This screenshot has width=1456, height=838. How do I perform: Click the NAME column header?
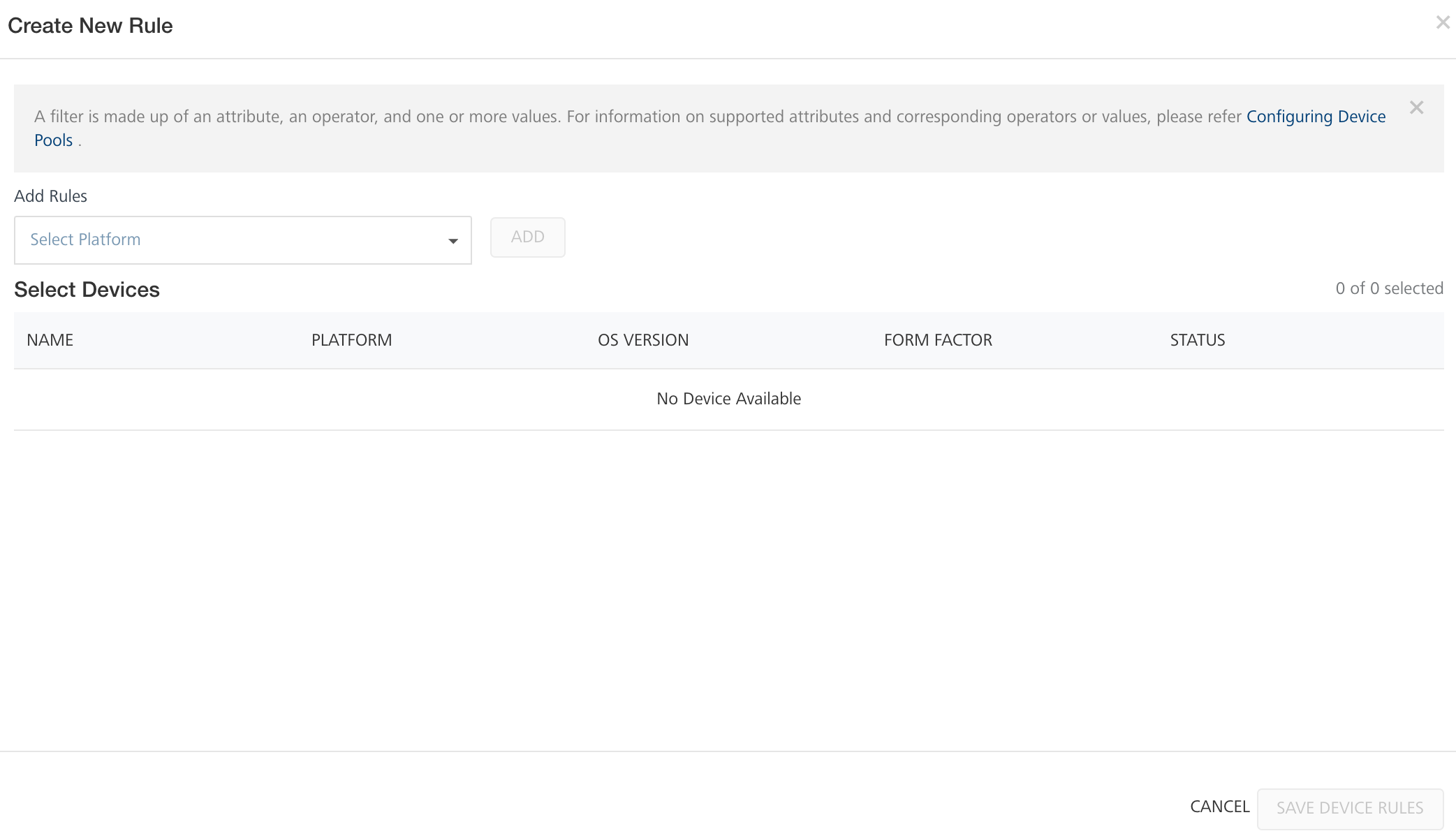tap(50, 340)
